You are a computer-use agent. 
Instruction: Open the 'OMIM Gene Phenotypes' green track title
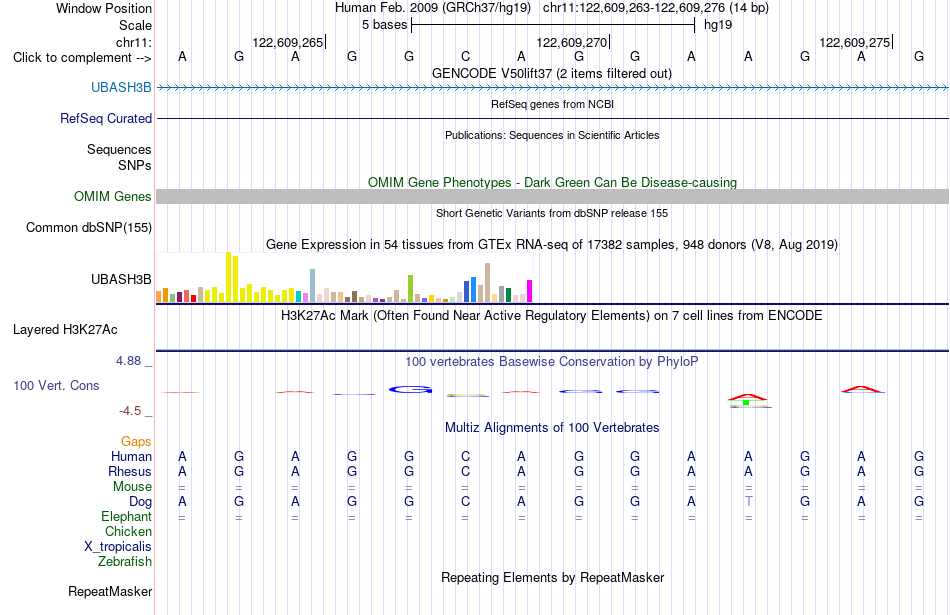[x=552, y=182]
